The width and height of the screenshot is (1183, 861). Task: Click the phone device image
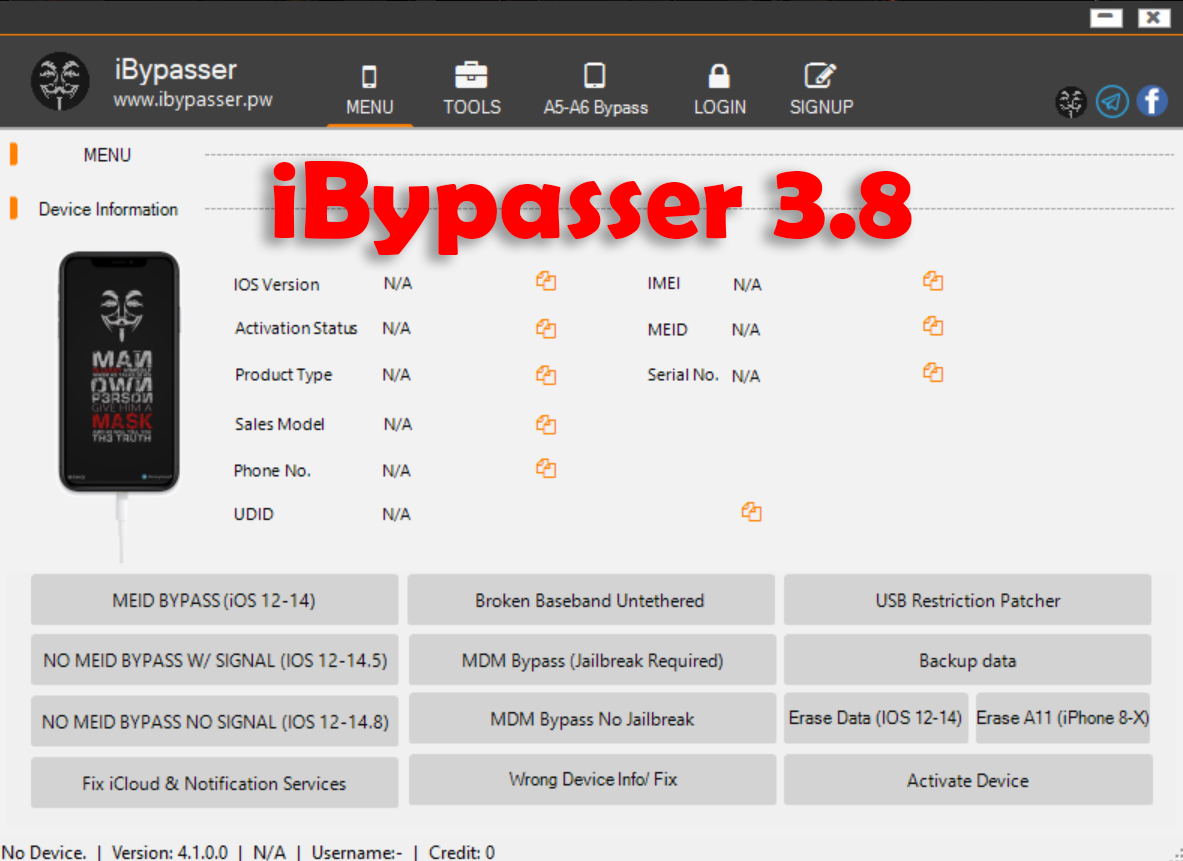click(119, 372)
